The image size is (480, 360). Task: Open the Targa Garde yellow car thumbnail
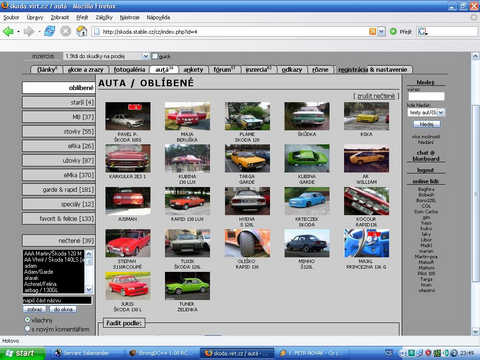coord(247,158)
